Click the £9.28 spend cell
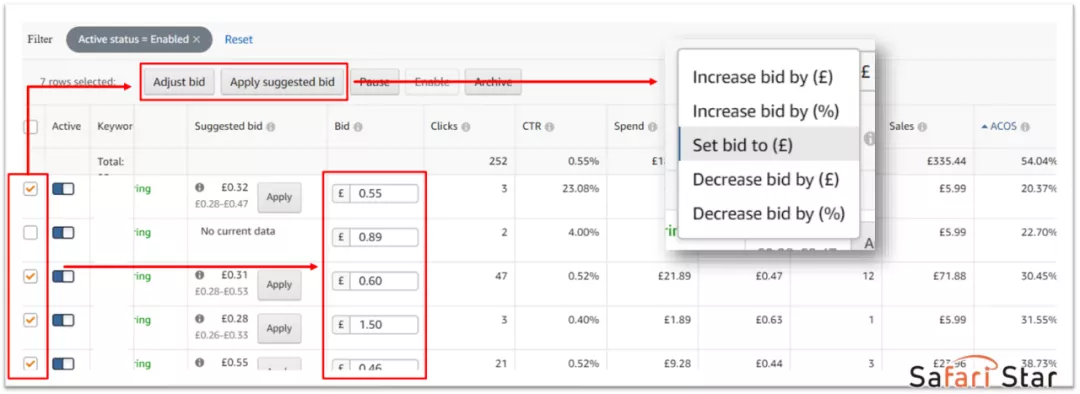The width and height of the screenshot is (1080, 394). (x=676, y=363)
